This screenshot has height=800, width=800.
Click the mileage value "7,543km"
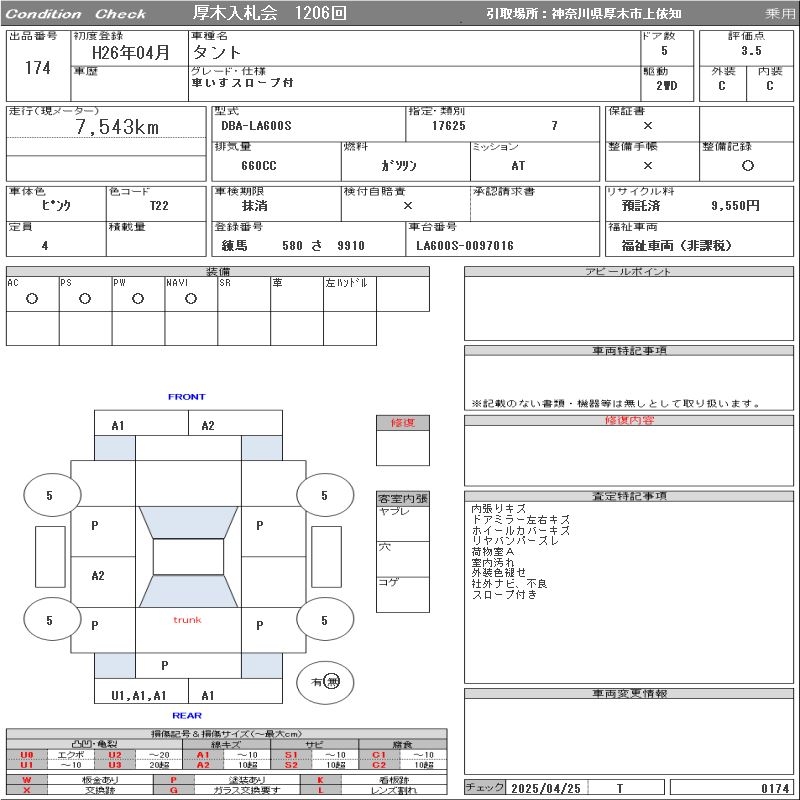tap(117, 127)
